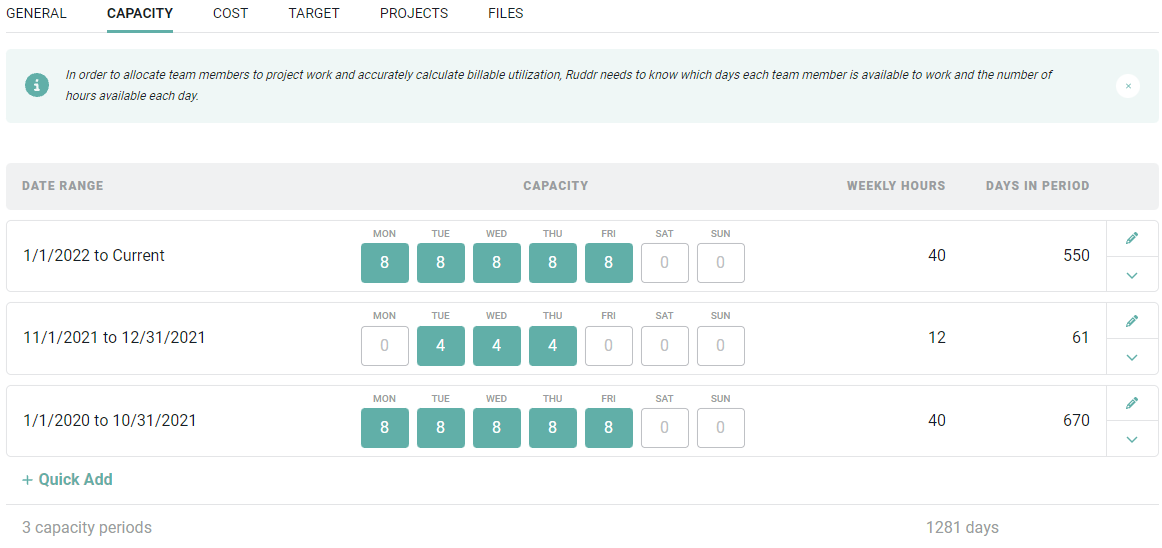Click Tuesday box in 11/1/2021 row

coord(441,346)
